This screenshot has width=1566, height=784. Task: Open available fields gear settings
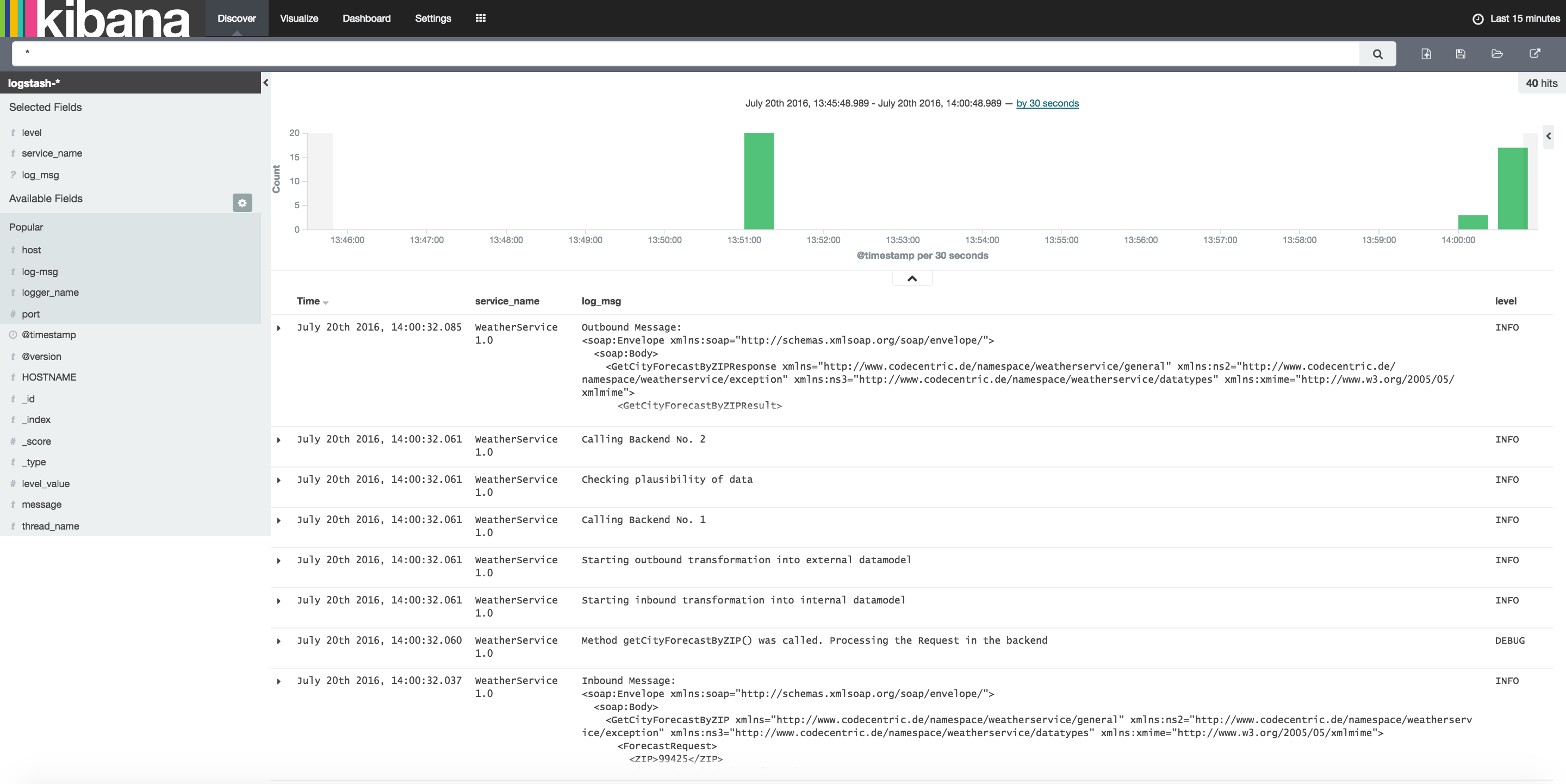coord(242,202)
